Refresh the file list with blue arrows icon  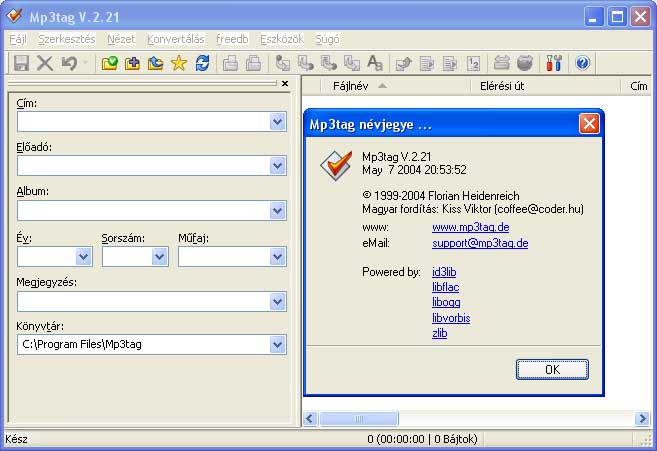pyautogui.click(x=202, y=63)
